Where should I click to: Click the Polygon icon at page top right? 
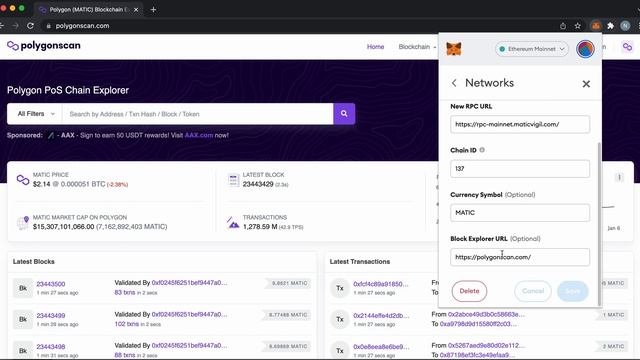(627, 47)
